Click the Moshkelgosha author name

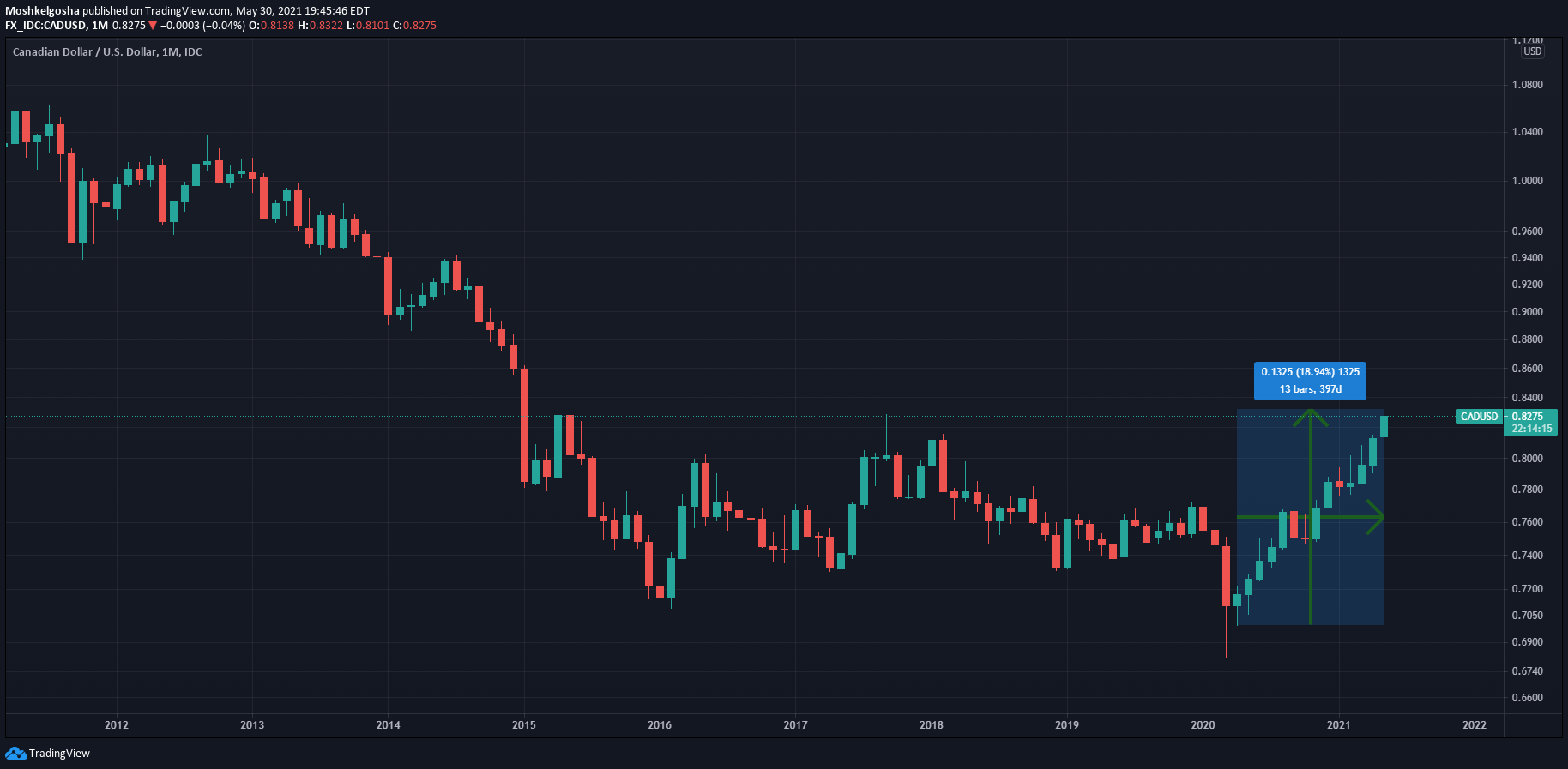coord(42,11)
